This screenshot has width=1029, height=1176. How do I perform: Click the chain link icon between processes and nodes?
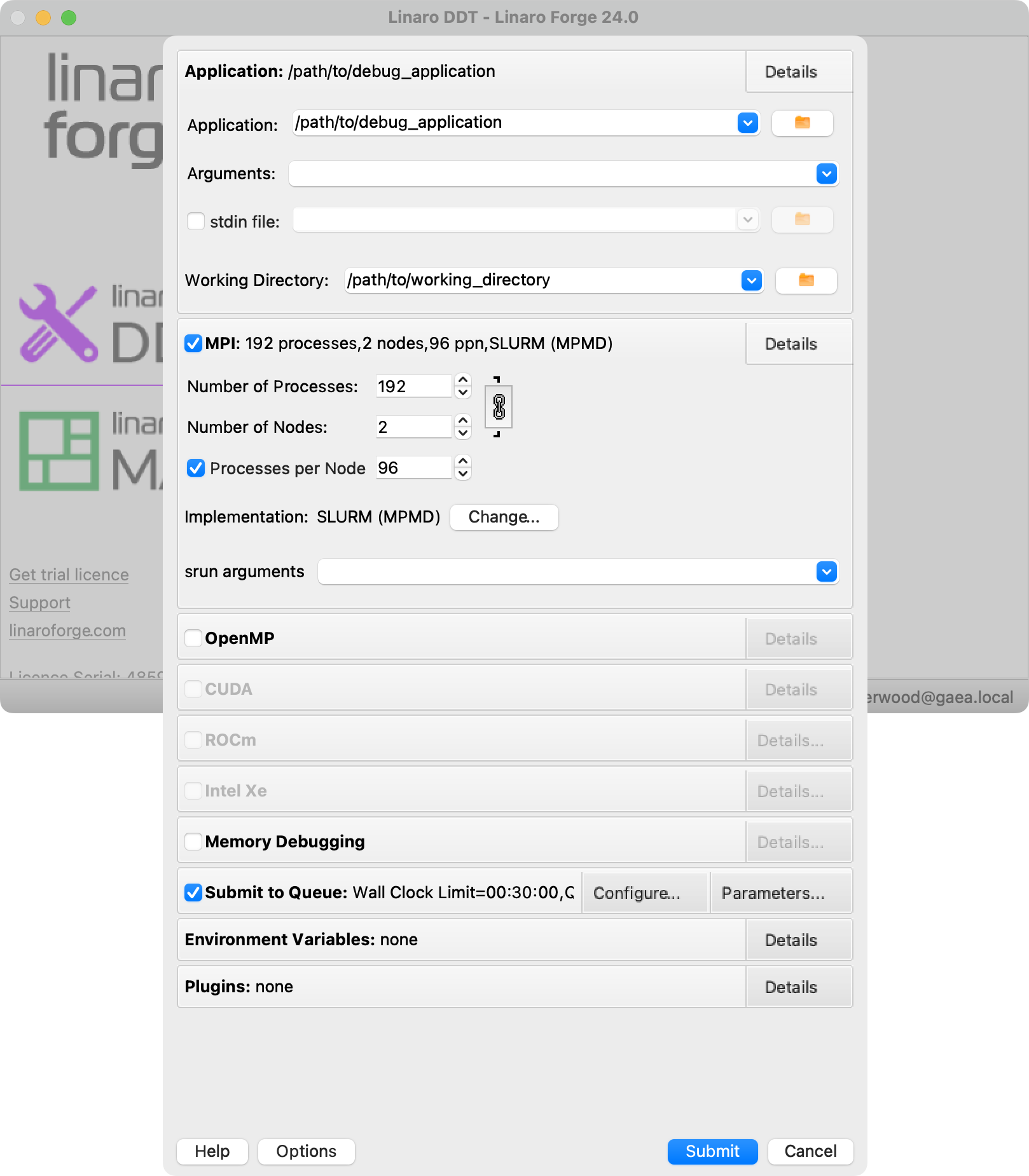pos(499,407)
